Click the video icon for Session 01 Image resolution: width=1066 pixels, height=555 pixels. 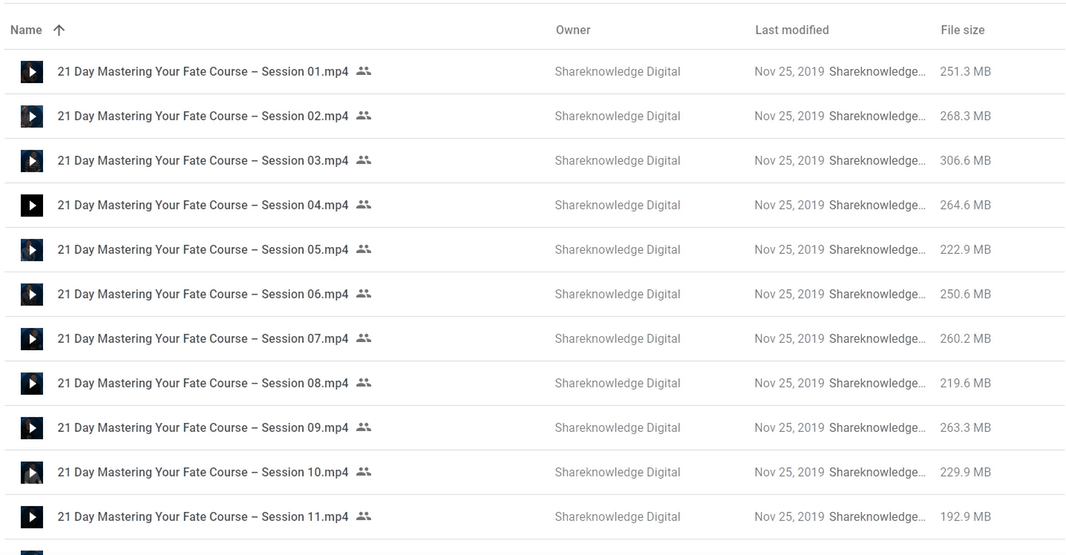[32, 72]
